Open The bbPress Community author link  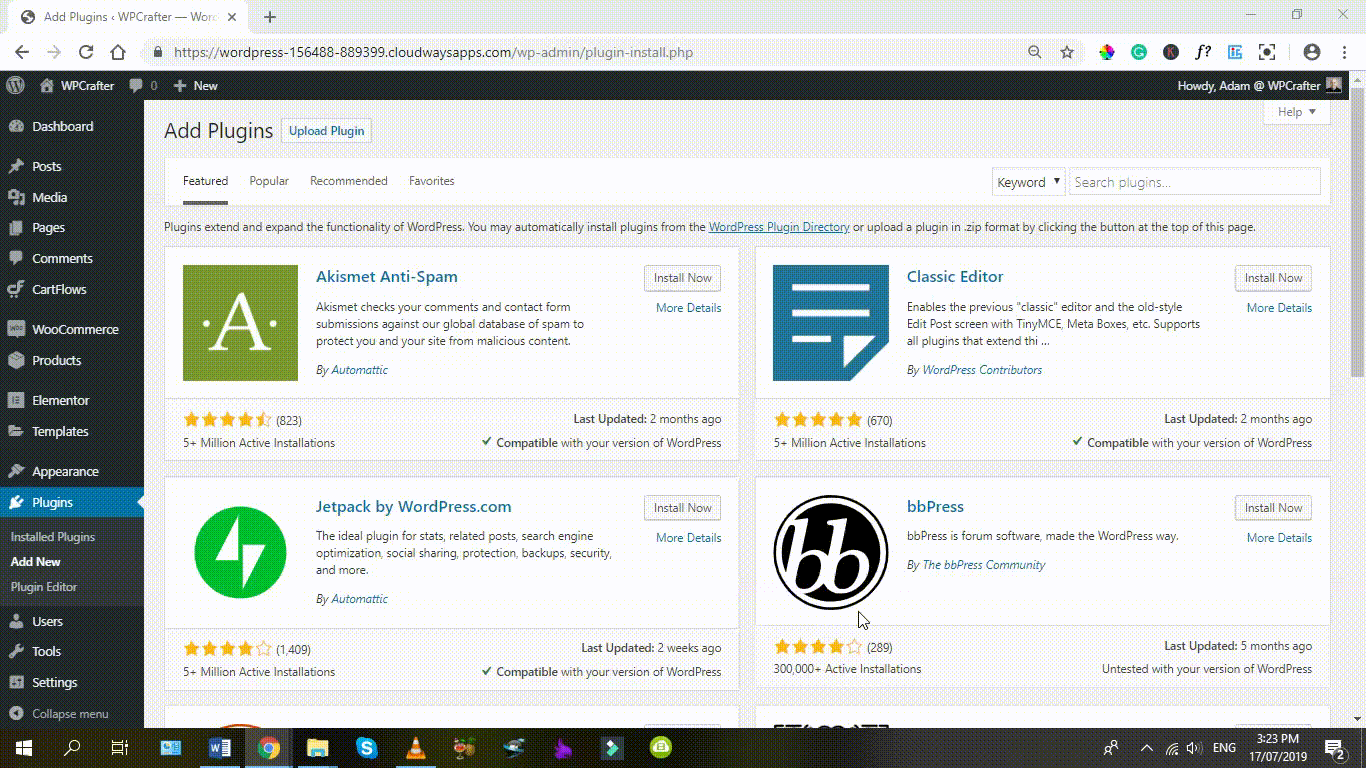pos(983,565)
